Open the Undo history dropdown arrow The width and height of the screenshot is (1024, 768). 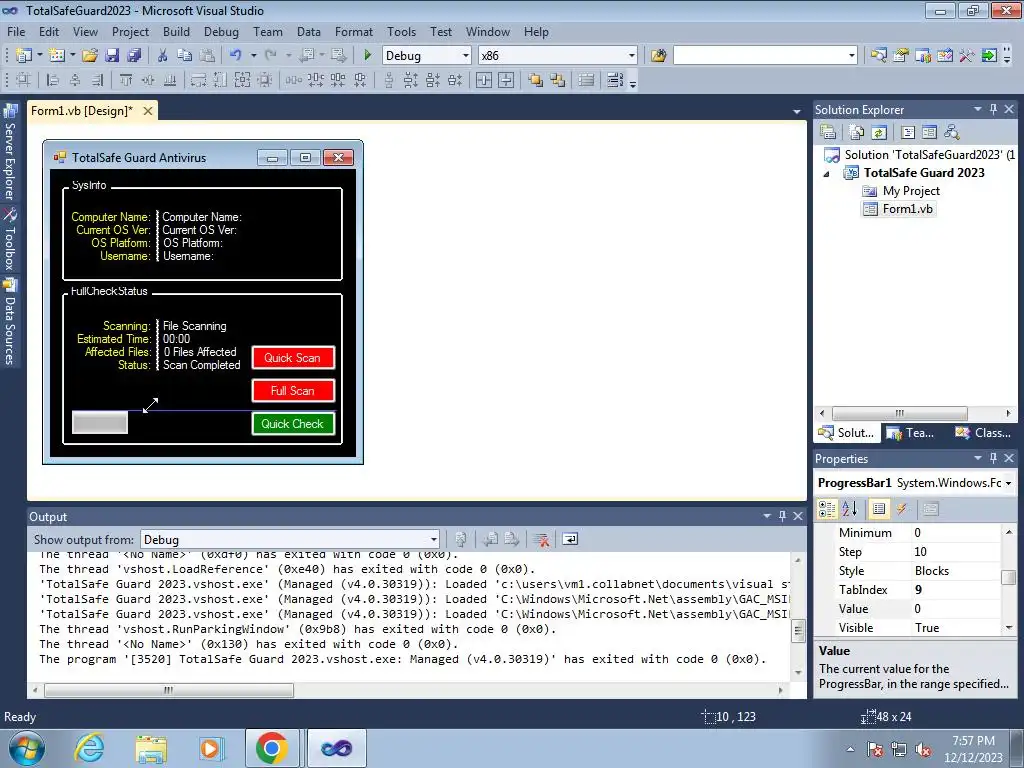pyautogui.click(x=253, y=56)
